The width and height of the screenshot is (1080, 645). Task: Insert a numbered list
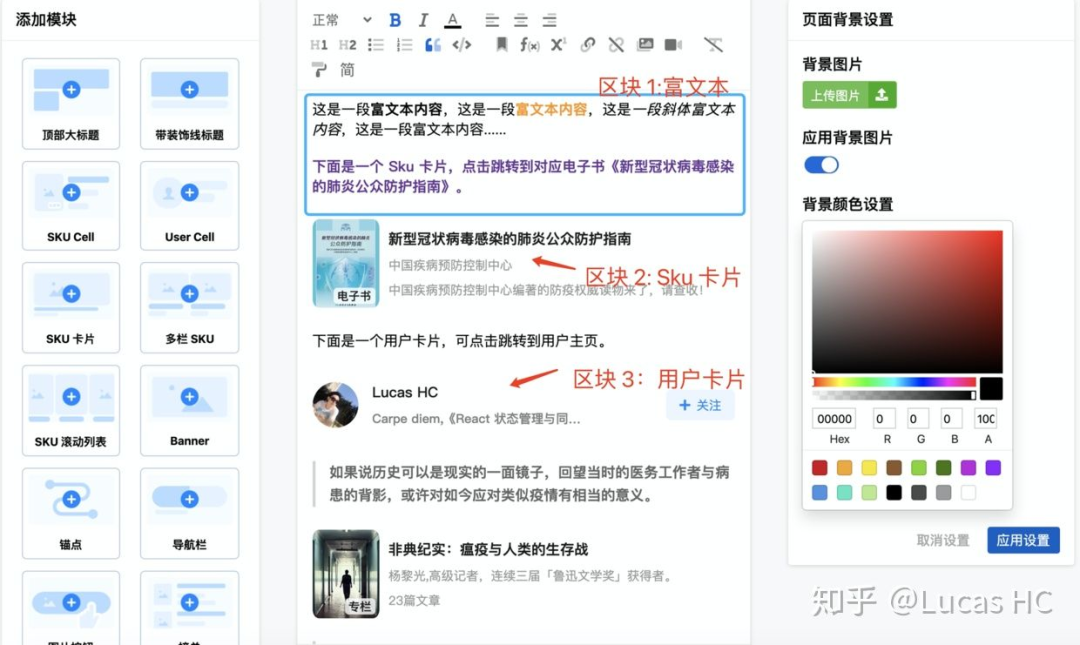(404, 45)
